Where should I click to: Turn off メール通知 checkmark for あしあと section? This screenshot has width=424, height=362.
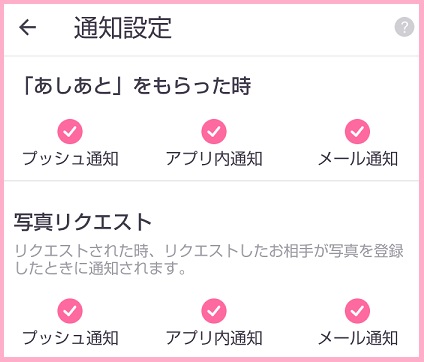coord(357,131)
